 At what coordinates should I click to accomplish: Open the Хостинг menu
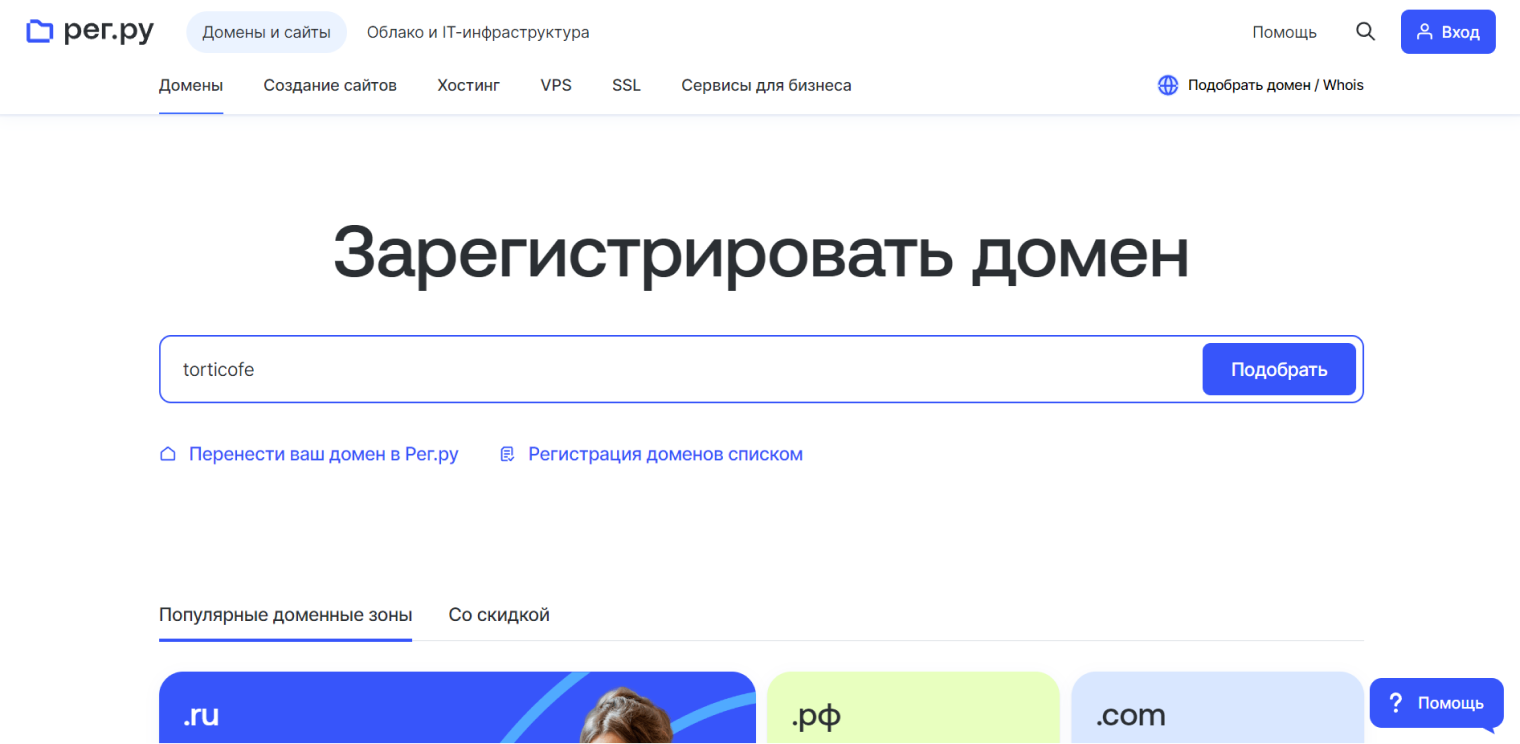(x=469, y=85)
